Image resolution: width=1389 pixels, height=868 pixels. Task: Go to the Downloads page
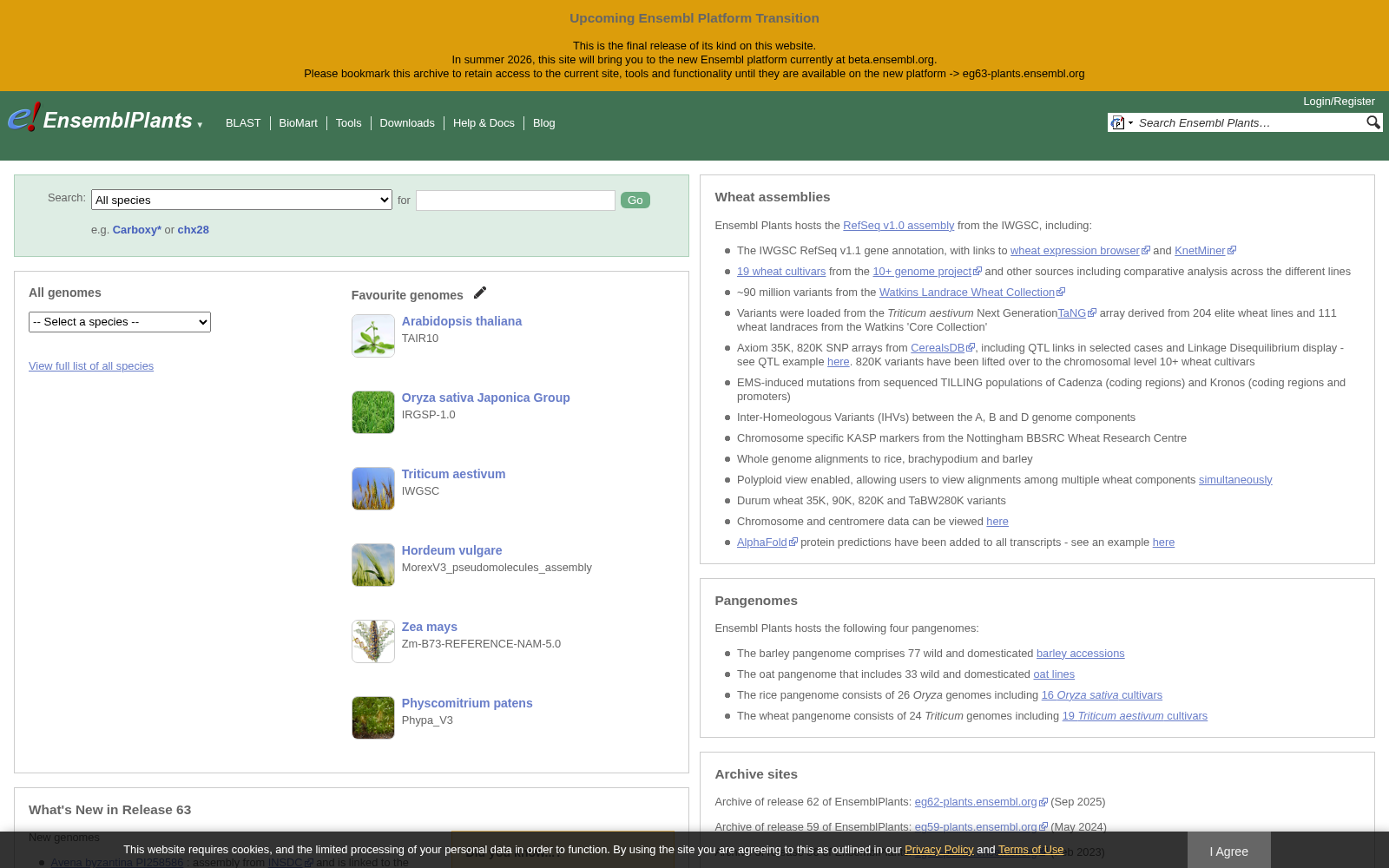407,123
